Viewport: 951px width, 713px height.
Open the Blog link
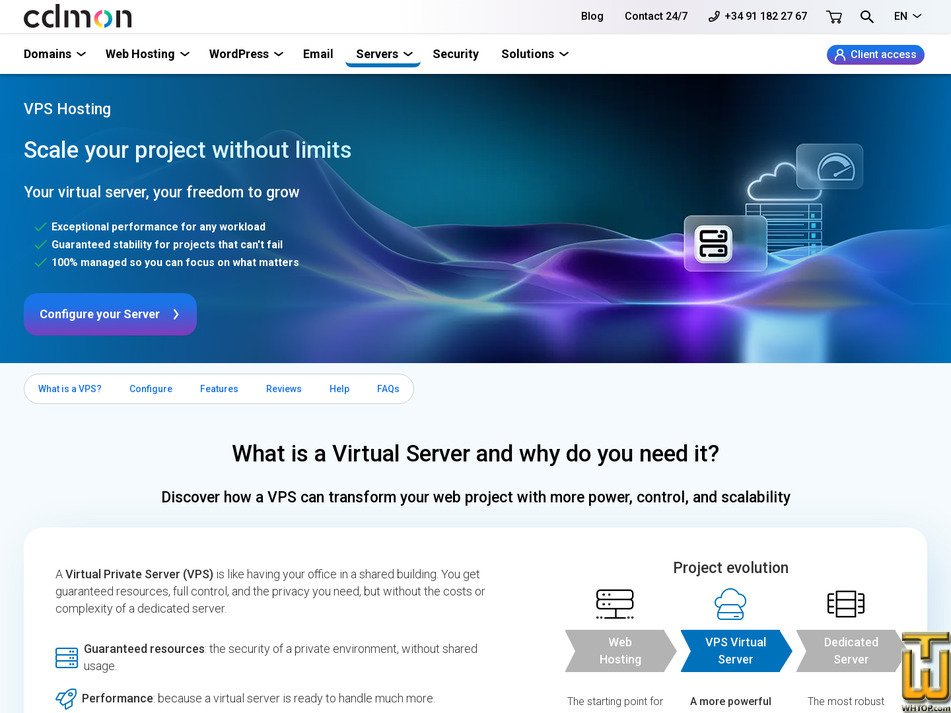pyautogui.click(x=592, y=16)
